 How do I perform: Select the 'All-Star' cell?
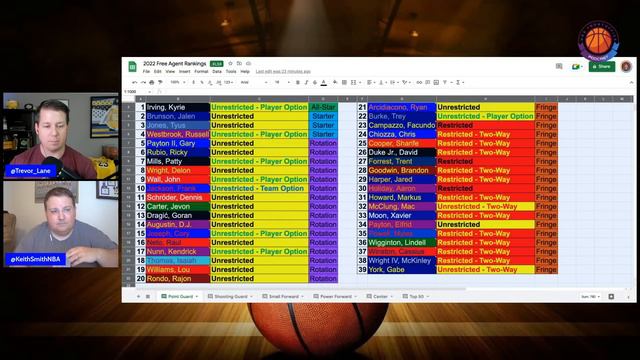coord(323,107)
